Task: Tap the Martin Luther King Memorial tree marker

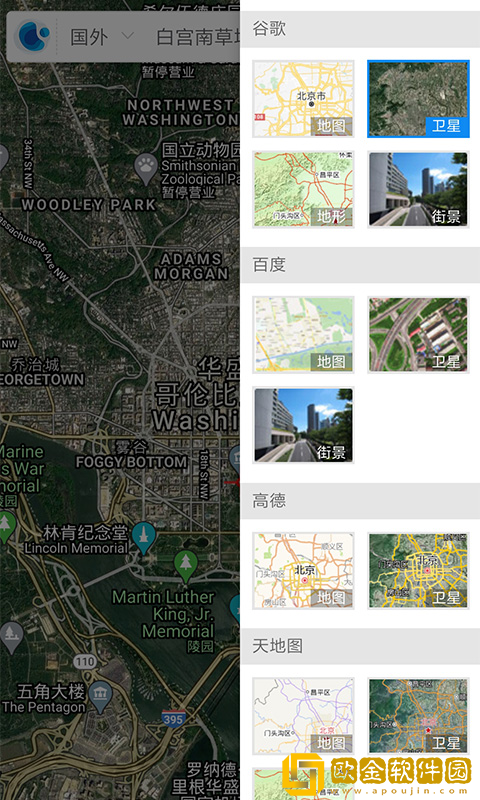Action: pyautogui.click(x=186, y=565)
